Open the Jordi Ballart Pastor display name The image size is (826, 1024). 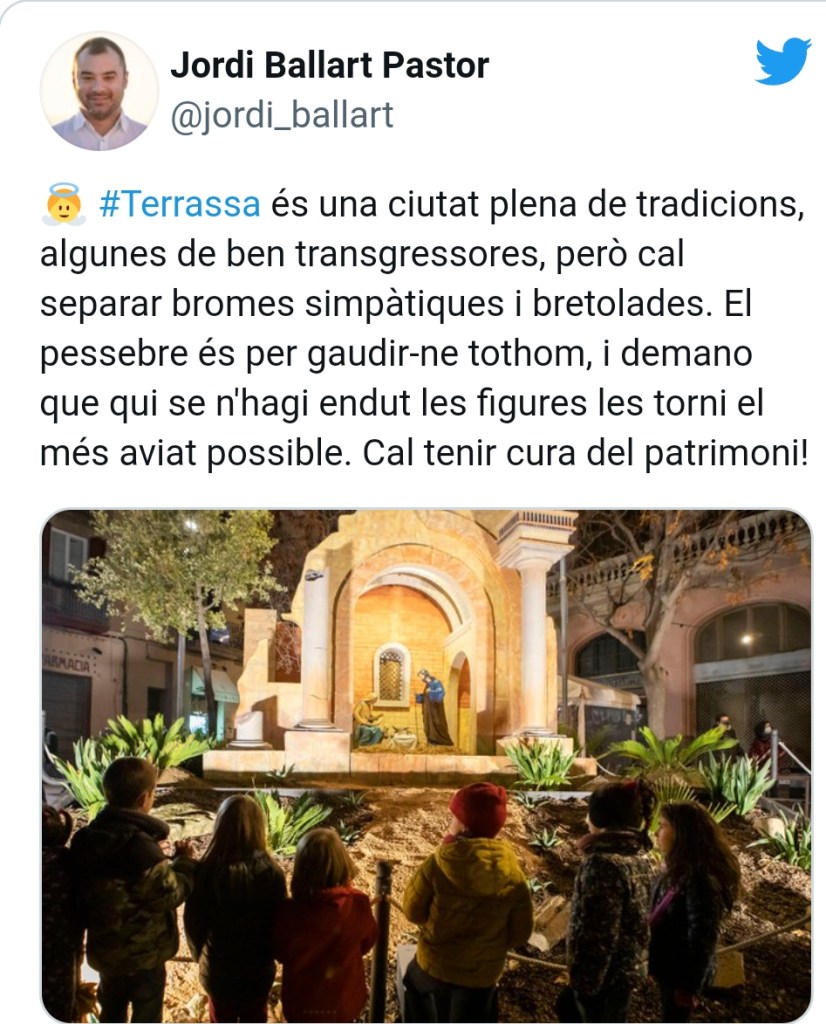330,65
